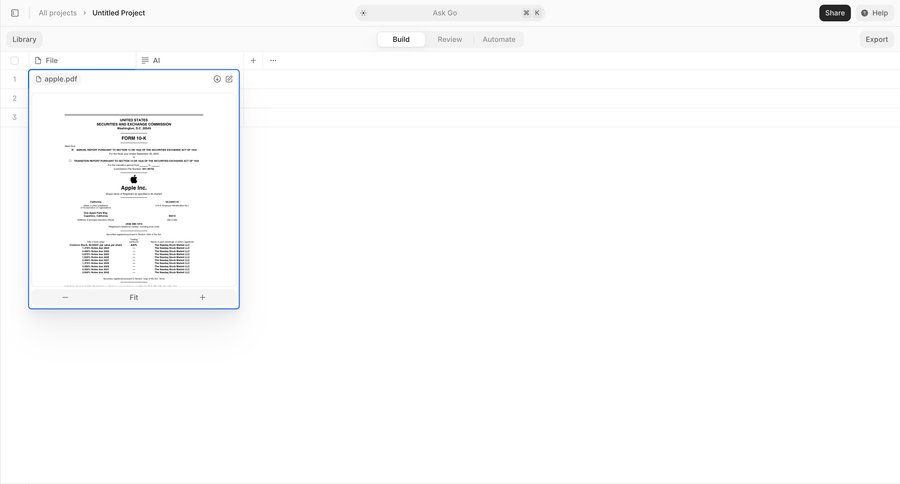Open the Help menu
The image size is (900, 484).
pos(874,13)
